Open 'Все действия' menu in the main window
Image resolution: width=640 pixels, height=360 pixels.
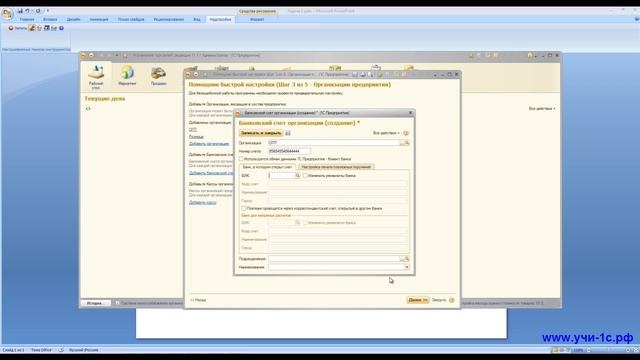coord(542,109)
